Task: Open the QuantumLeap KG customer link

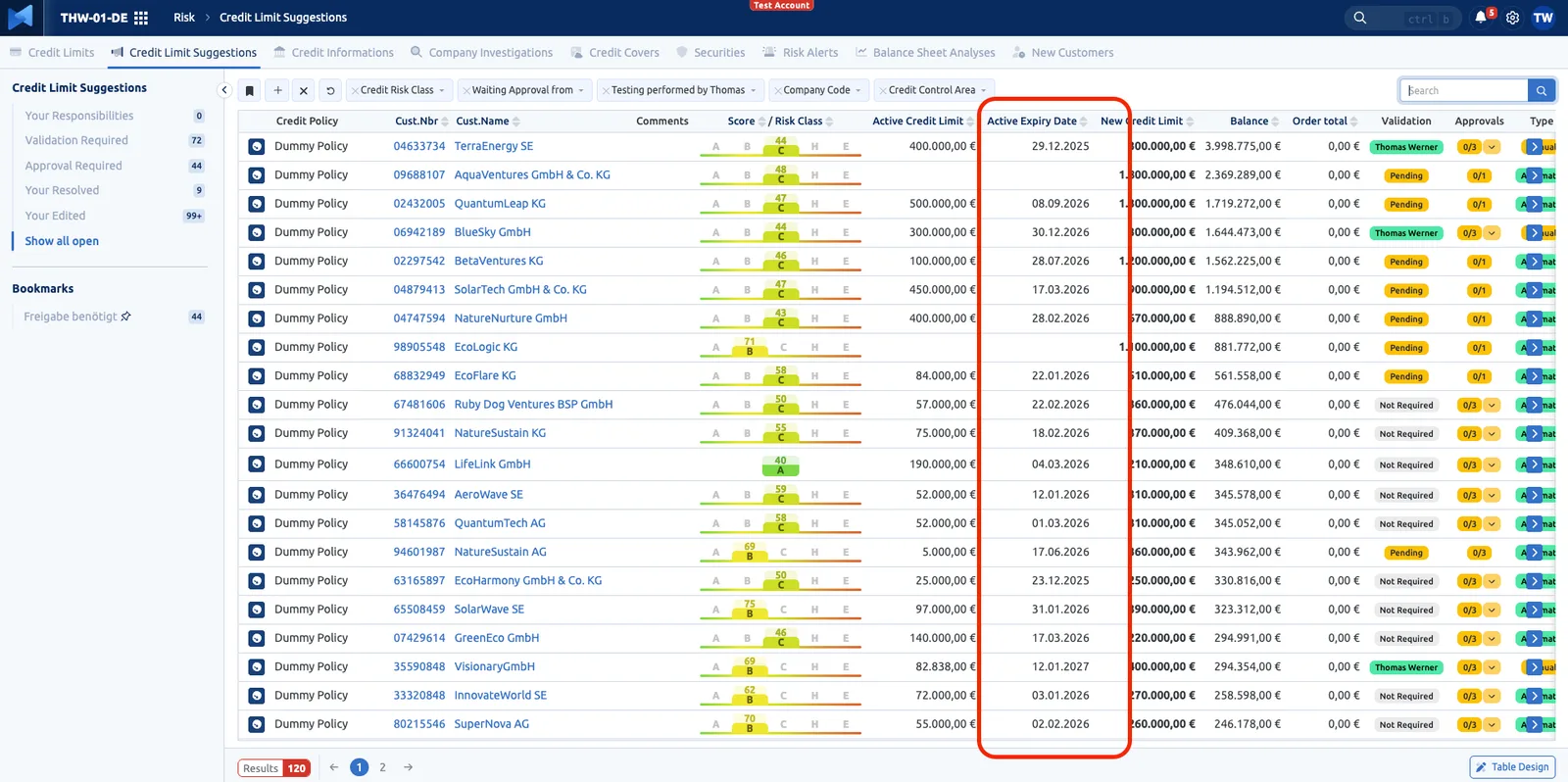Action: (500, 204)
